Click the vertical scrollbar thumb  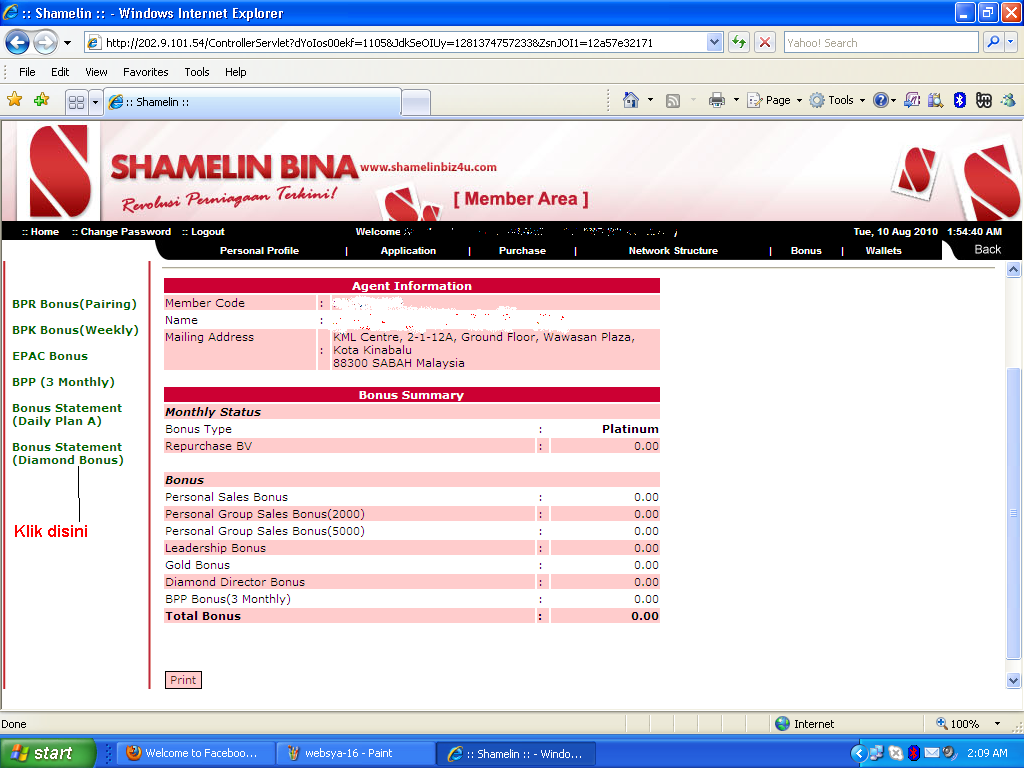click(x=1013, y=513)
